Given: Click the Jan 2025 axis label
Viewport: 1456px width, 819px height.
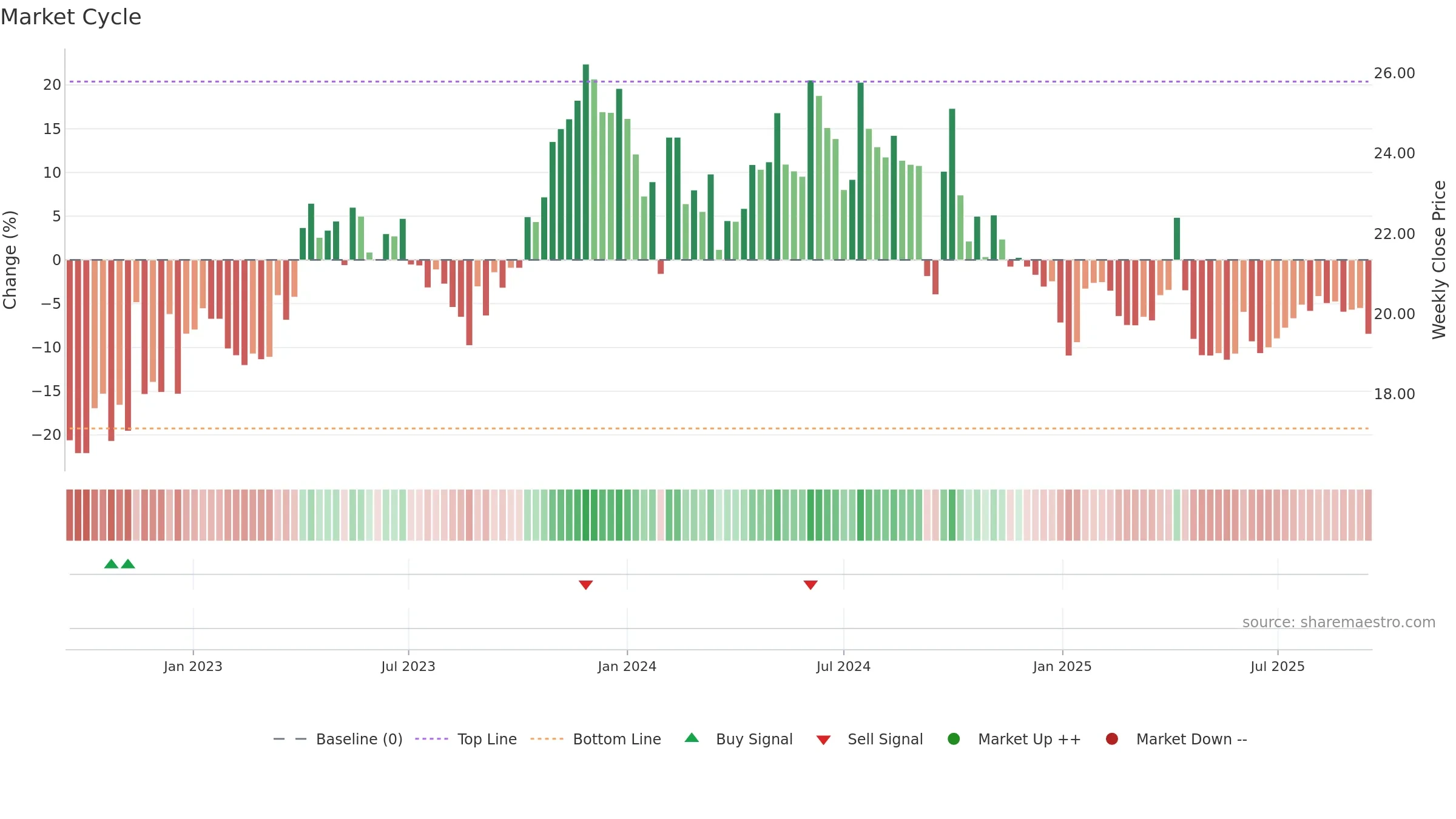Looking at the screenshot, I should pos(1062,666).
